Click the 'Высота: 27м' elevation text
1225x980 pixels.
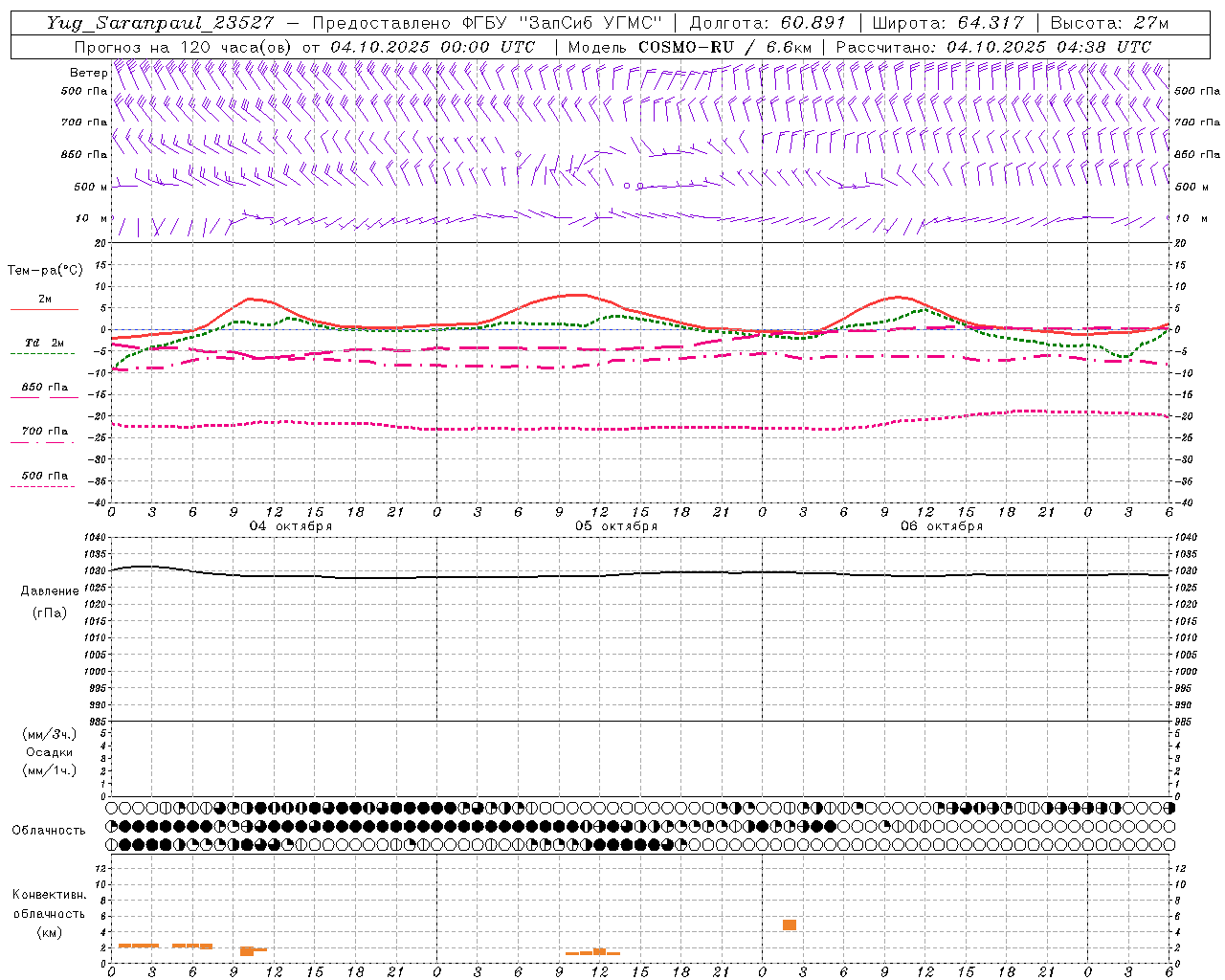tap(1109, 23)
